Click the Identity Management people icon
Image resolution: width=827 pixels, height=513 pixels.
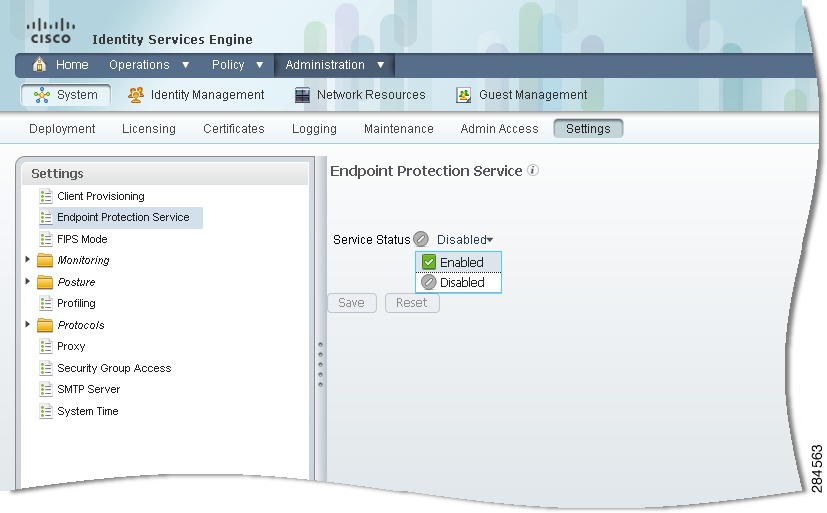tap(136, 95)
